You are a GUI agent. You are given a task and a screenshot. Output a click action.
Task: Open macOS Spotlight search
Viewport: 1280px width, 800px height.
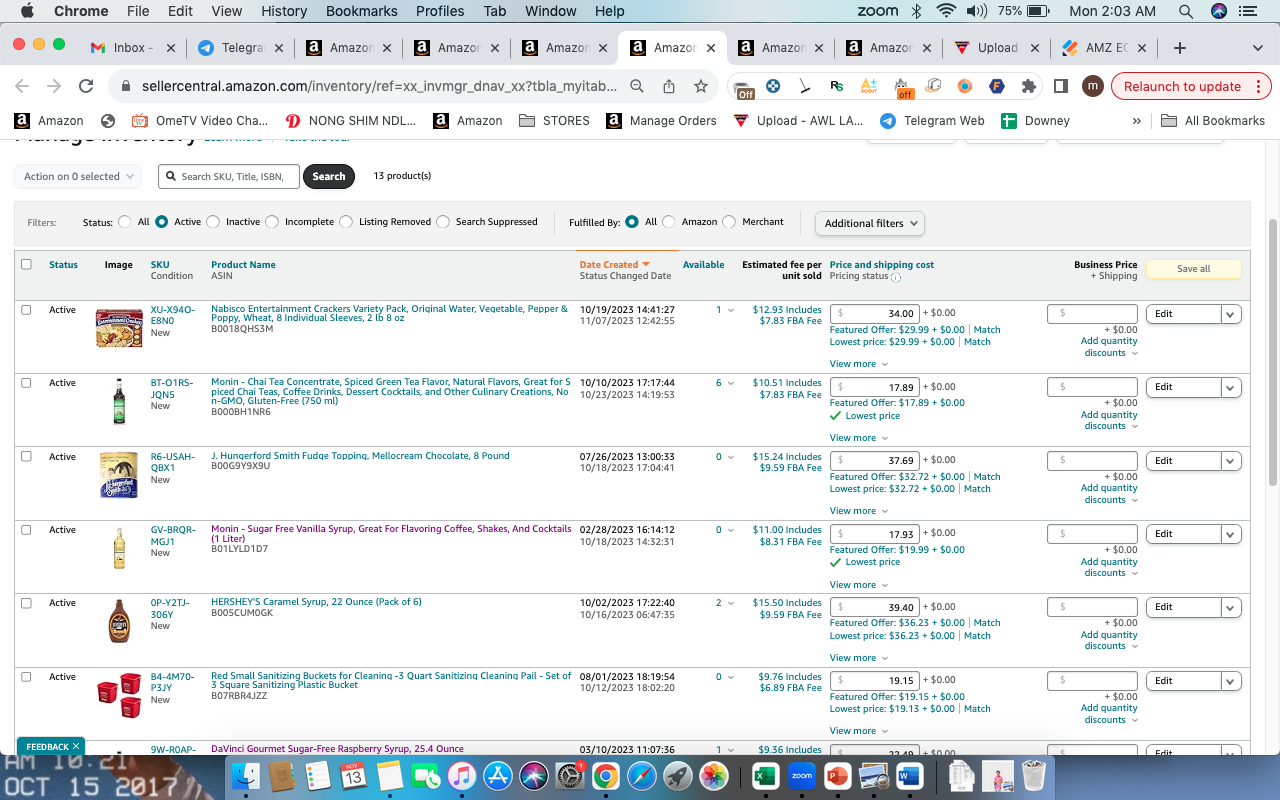[1186, 11]
